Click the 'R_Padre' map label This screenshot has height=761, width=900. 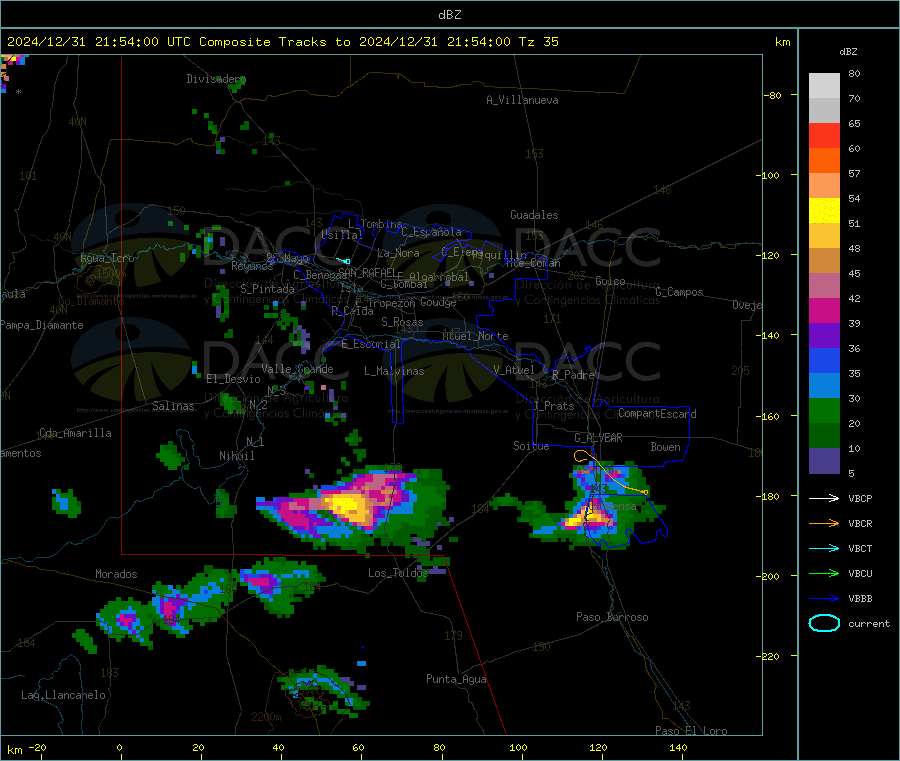click(573, 375)
